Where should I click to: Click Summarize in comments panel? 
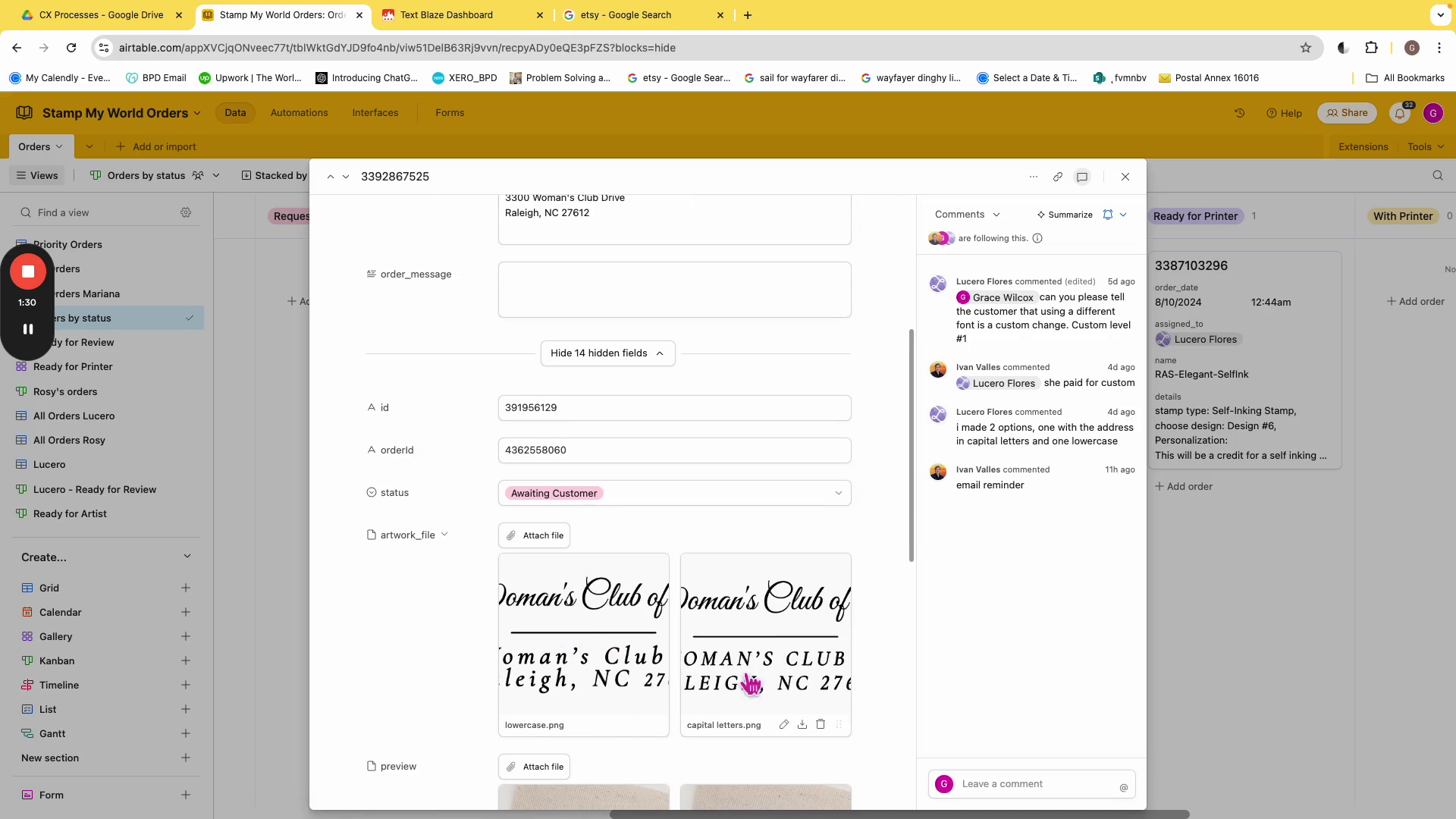pos(1065,215)
